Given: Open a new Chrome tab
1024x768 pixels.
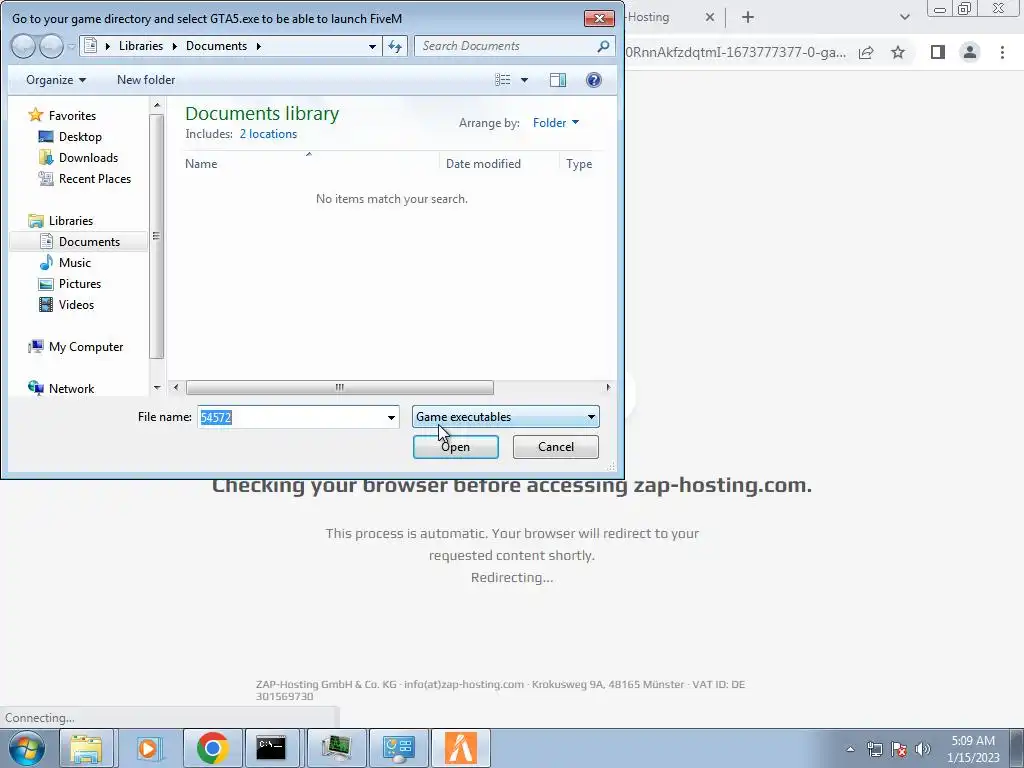Looking at the screenshot, I should point(748,17).
